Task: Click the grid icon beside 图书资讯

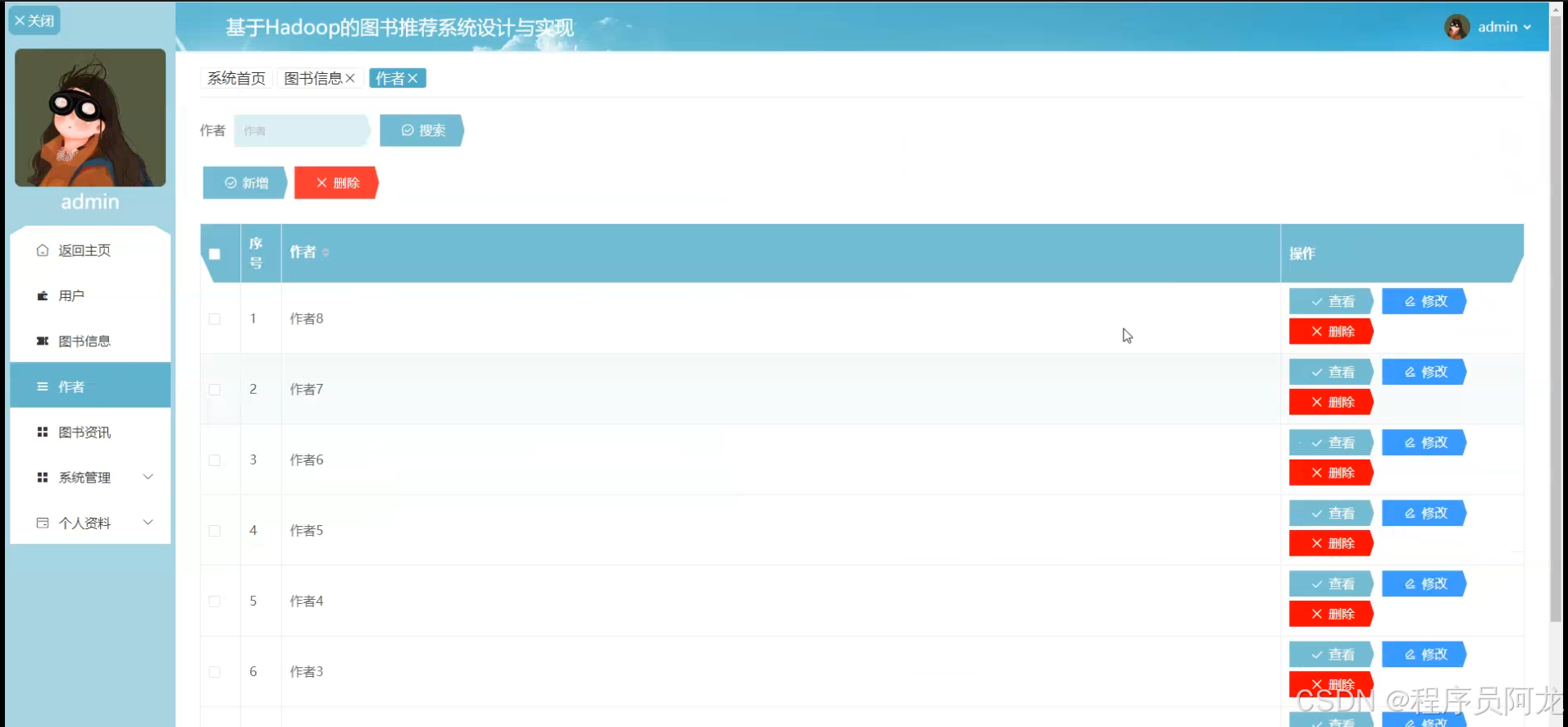Action: pos(43,432)
